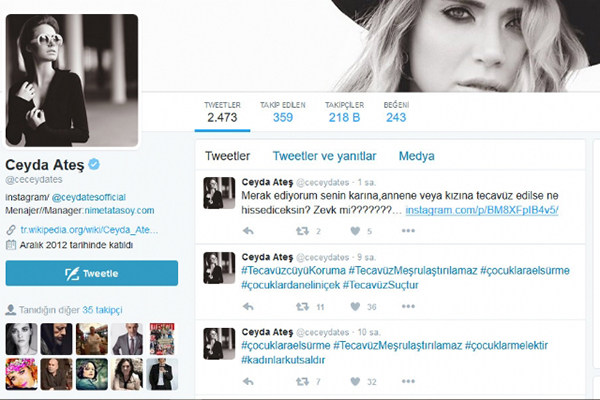Open the instagram.com/p/BM8XFpIB4v5/ link

[x=482, y=210]
